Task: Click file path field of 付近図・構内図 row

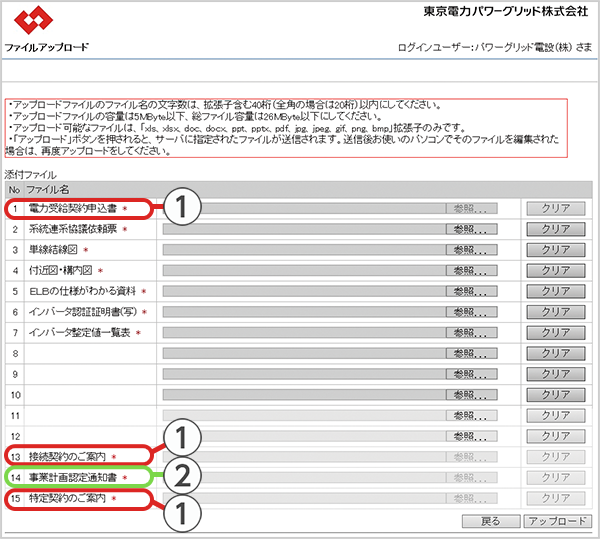Action: (x=304, y=270)
